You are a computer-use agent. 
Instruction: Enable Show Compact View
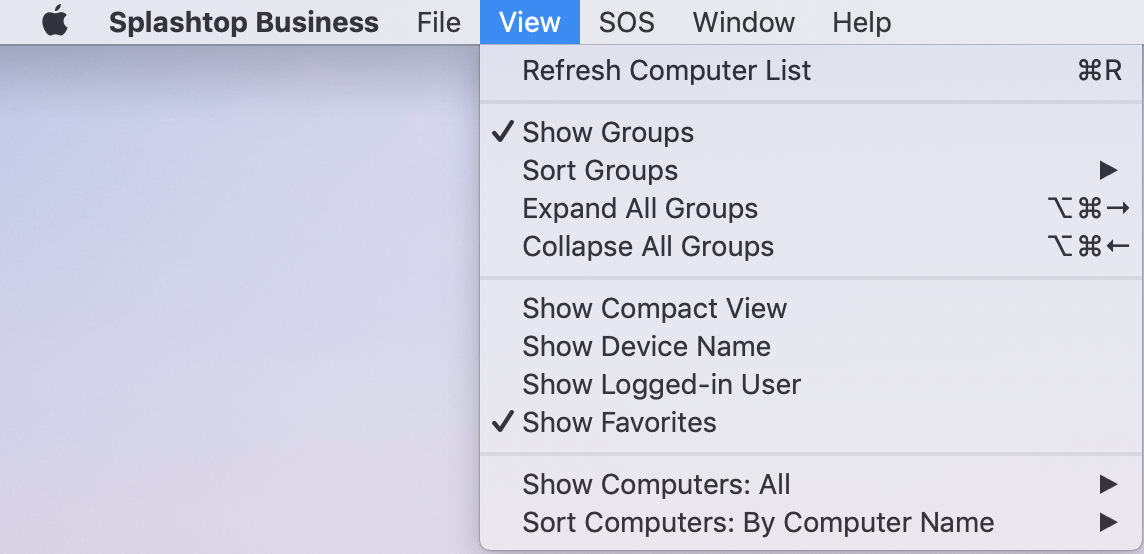[811, 308]
